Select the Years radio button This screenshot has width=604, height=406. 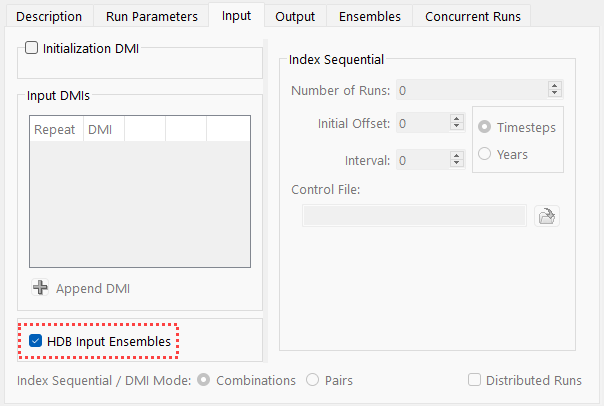pyautogui.click(x=485, y=154)
